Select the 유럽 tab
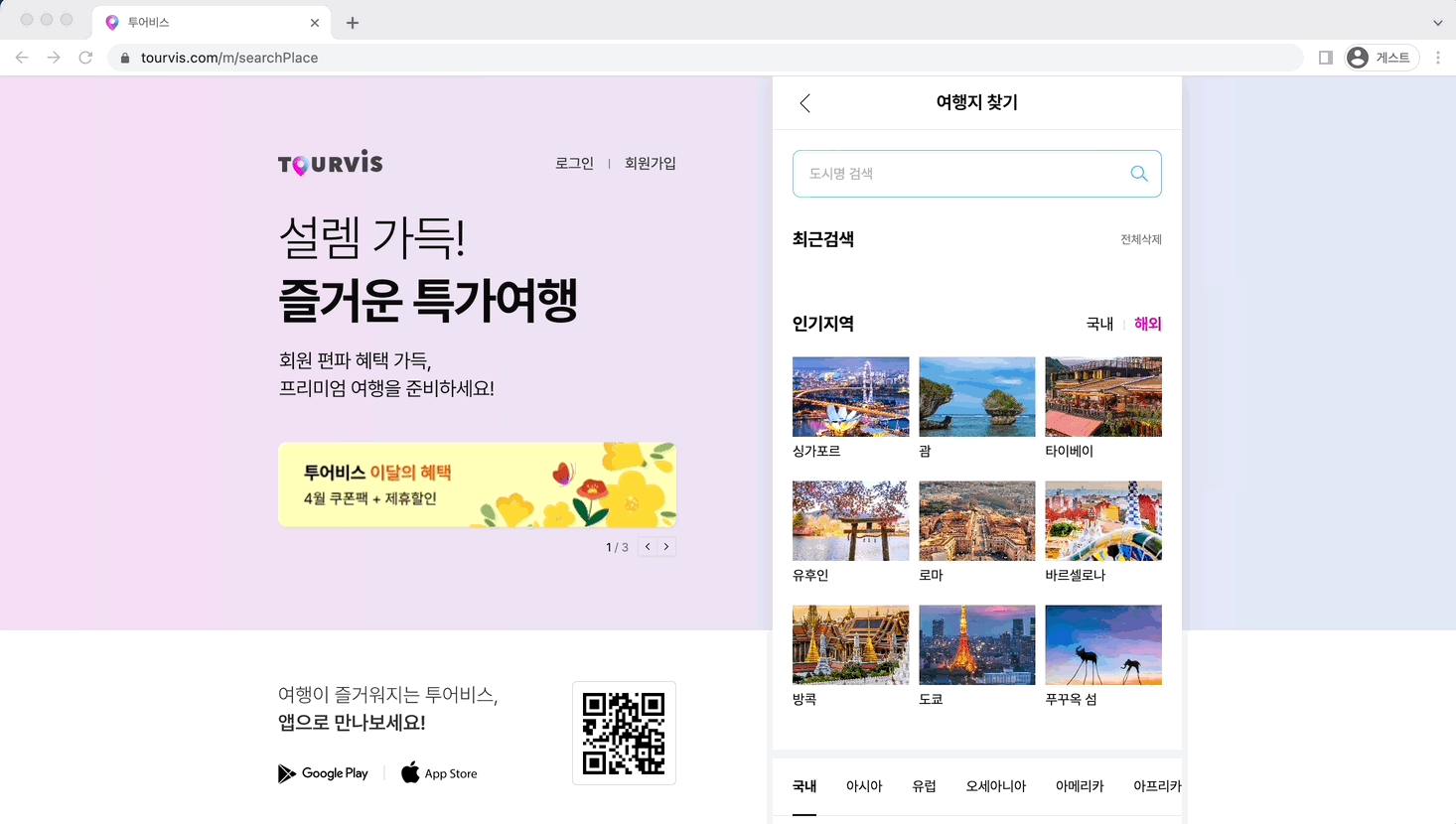 [x=925, y=786]
